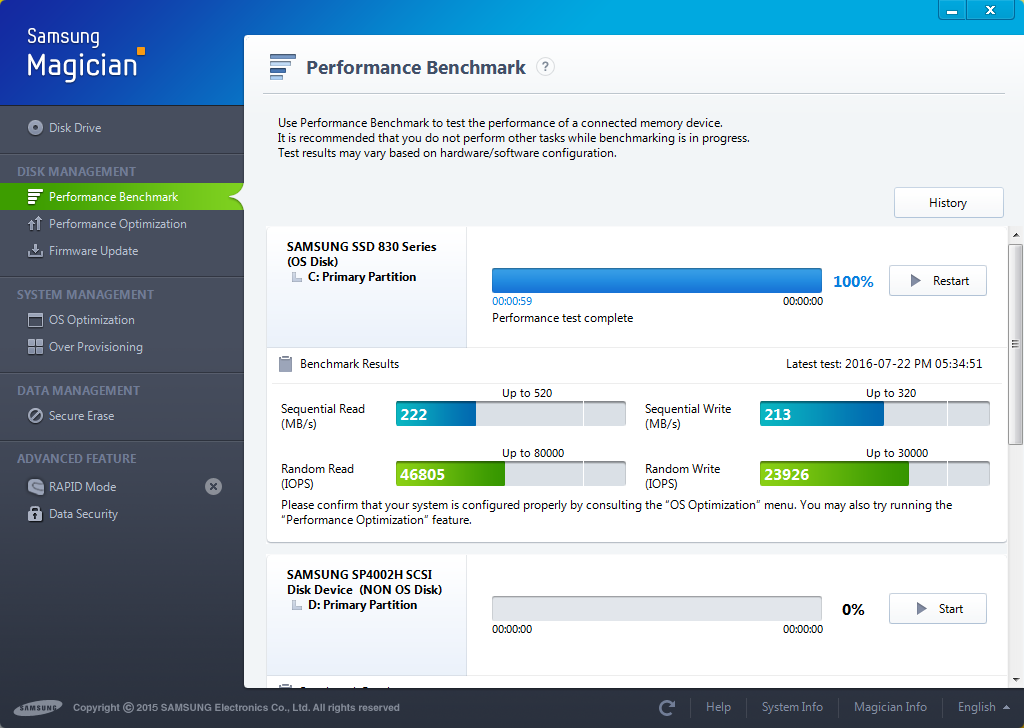Image resolution: width=1024 pixels, height=728 pixels.
Task: Click the SSD 830 completed progress bar
Action: tap(657, 281)
